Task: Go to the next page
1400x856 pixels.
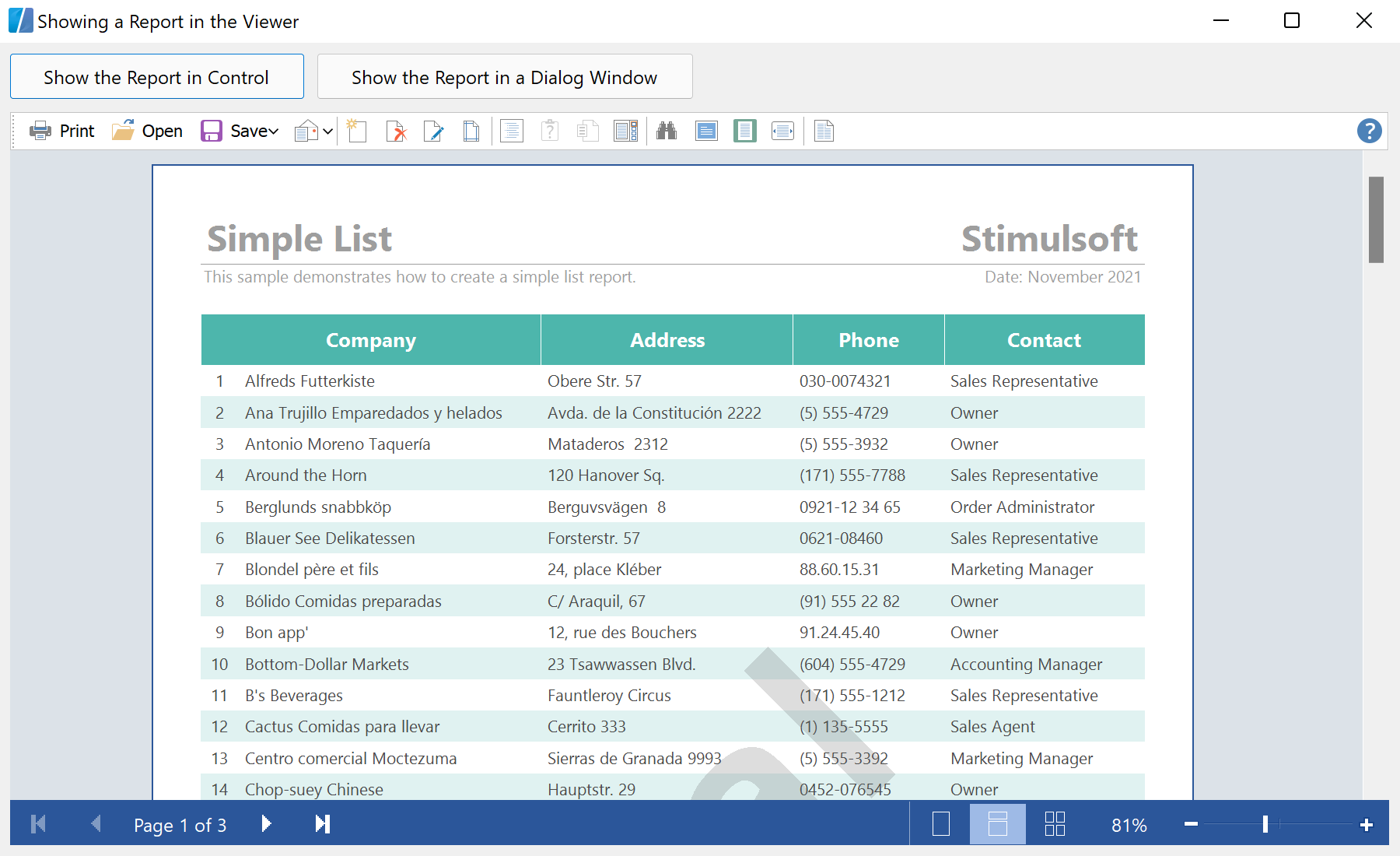Action: pyautogui.click(x=266, y=823)
